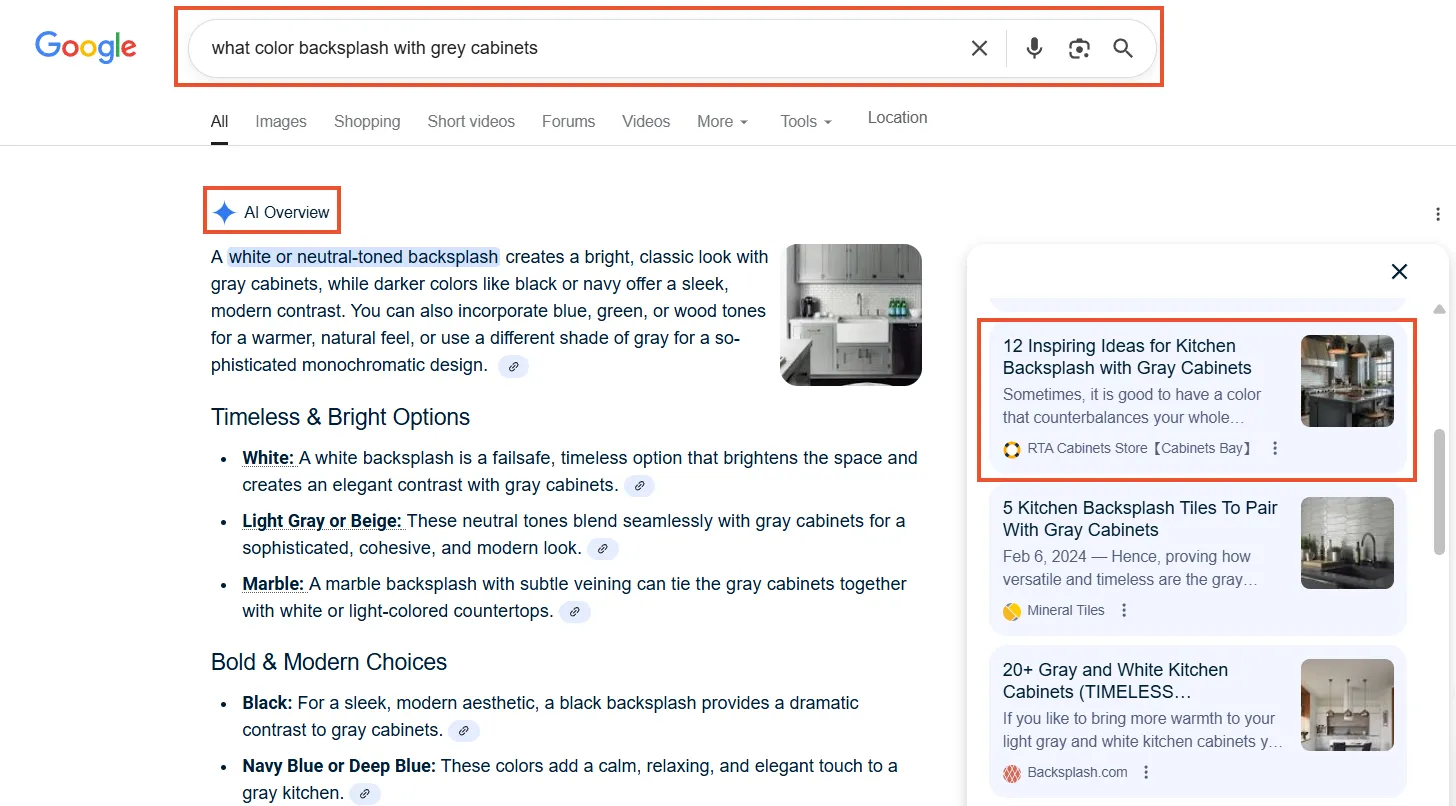
Task: Close the sources sidebar panel
Action: (1399, 271)
